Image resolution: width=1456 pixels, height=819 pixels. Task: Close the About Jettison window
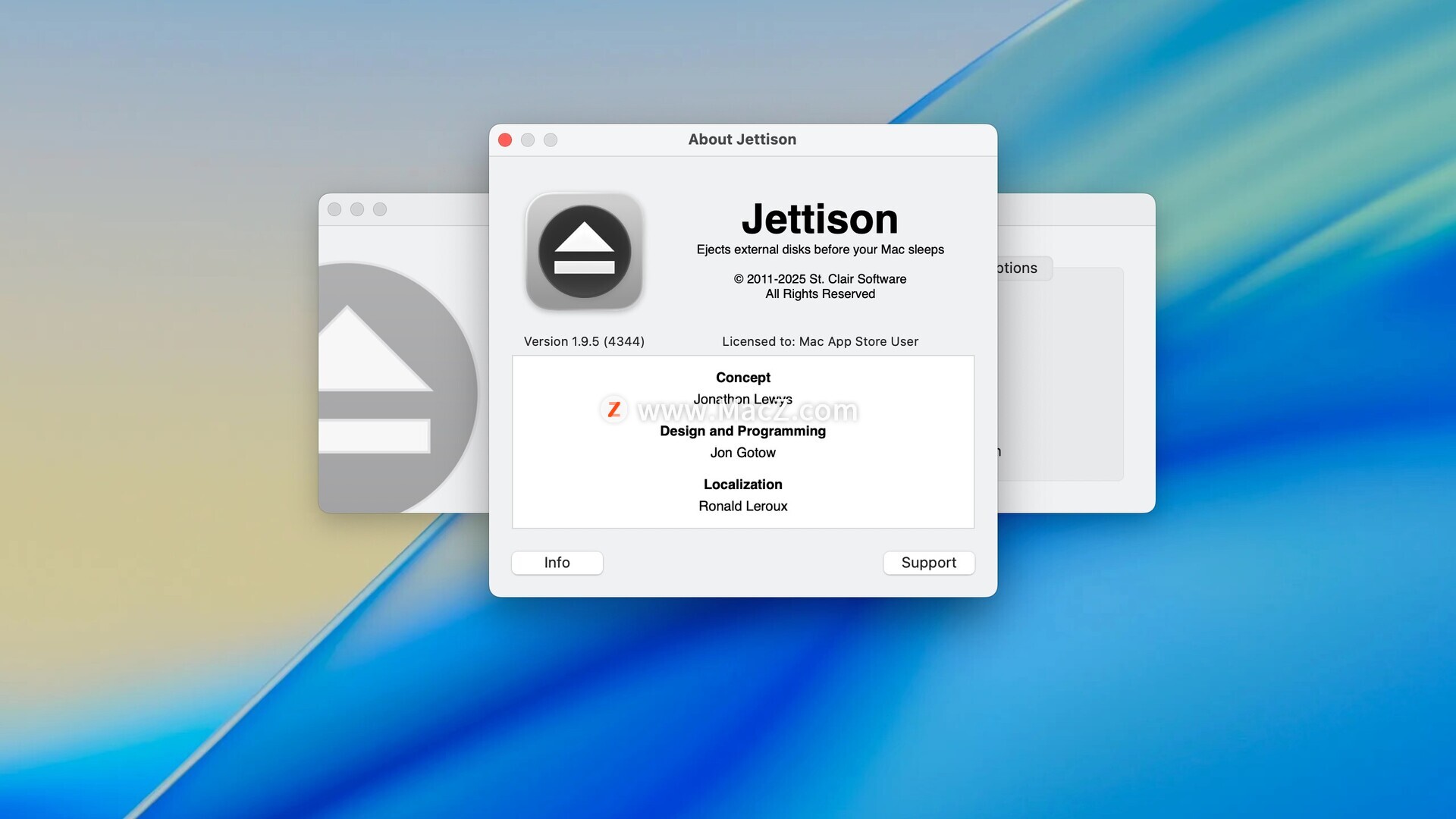(x=505, y=140)
